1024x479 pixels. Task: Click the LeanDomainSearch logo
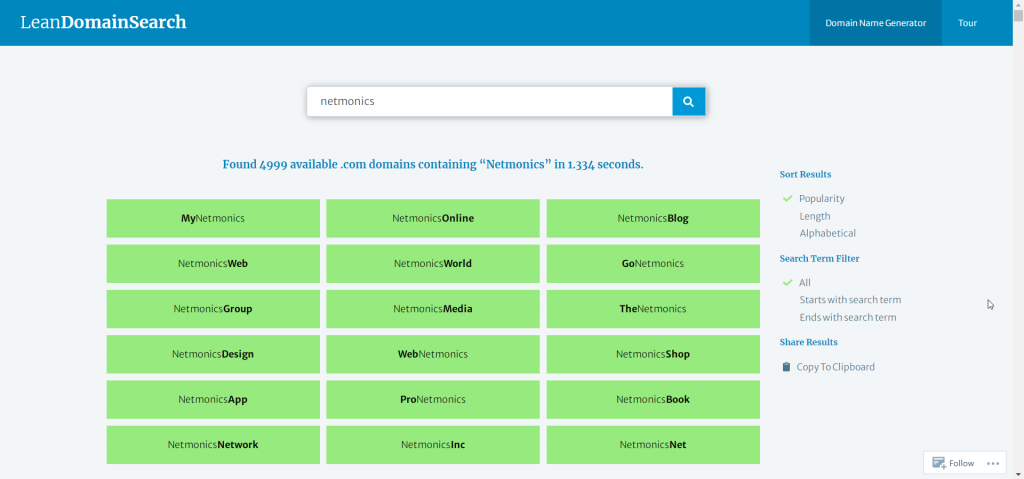pyautogui.click(x=103, y=22)
